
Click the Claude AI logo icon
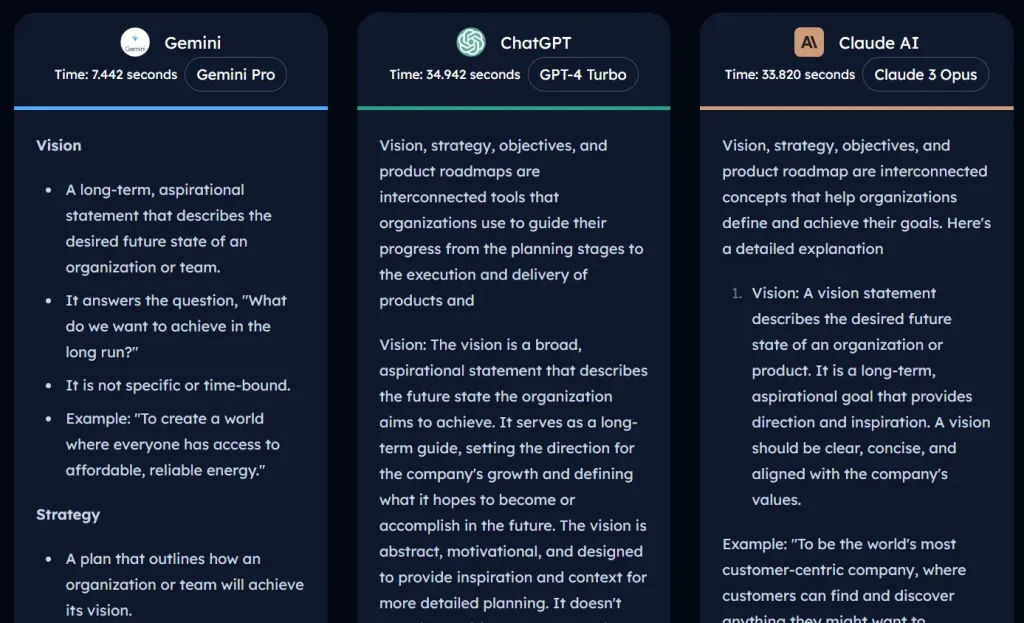pyautogui.click(x=810, y=42)
